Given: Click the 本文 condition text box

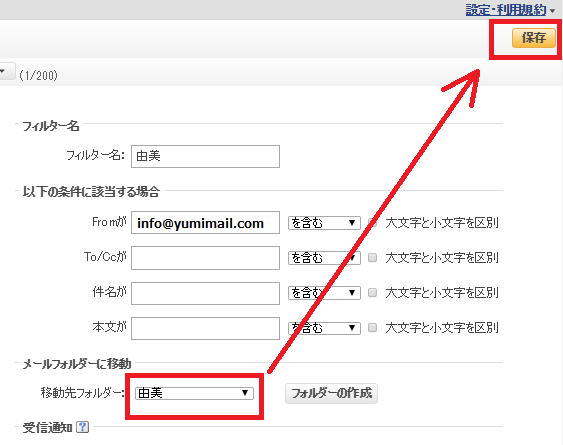Looking at the screenshot, I should click(x=205, y=328).
